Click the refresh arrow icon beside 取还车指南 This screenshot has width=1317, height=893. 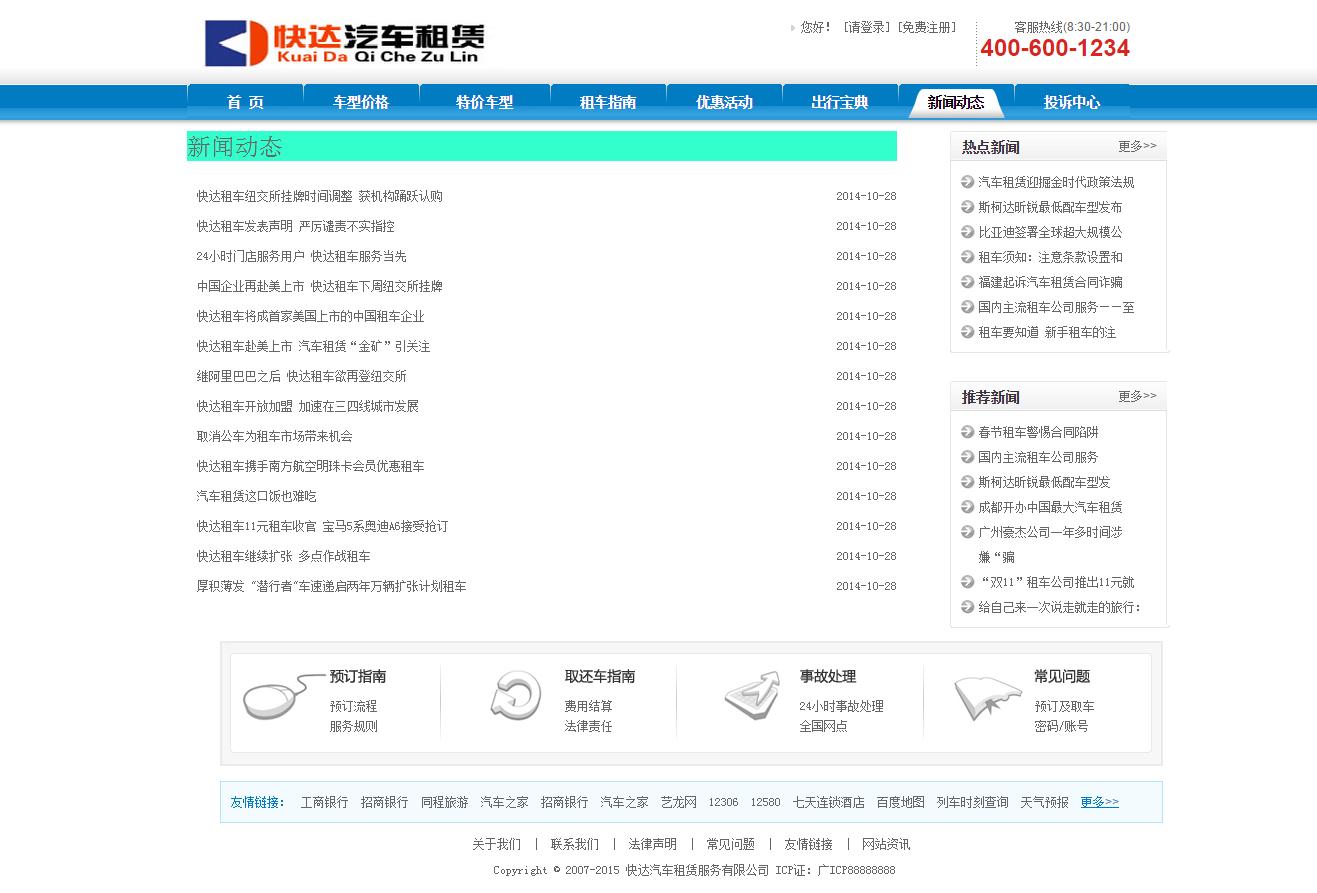(x=516, y=696)
